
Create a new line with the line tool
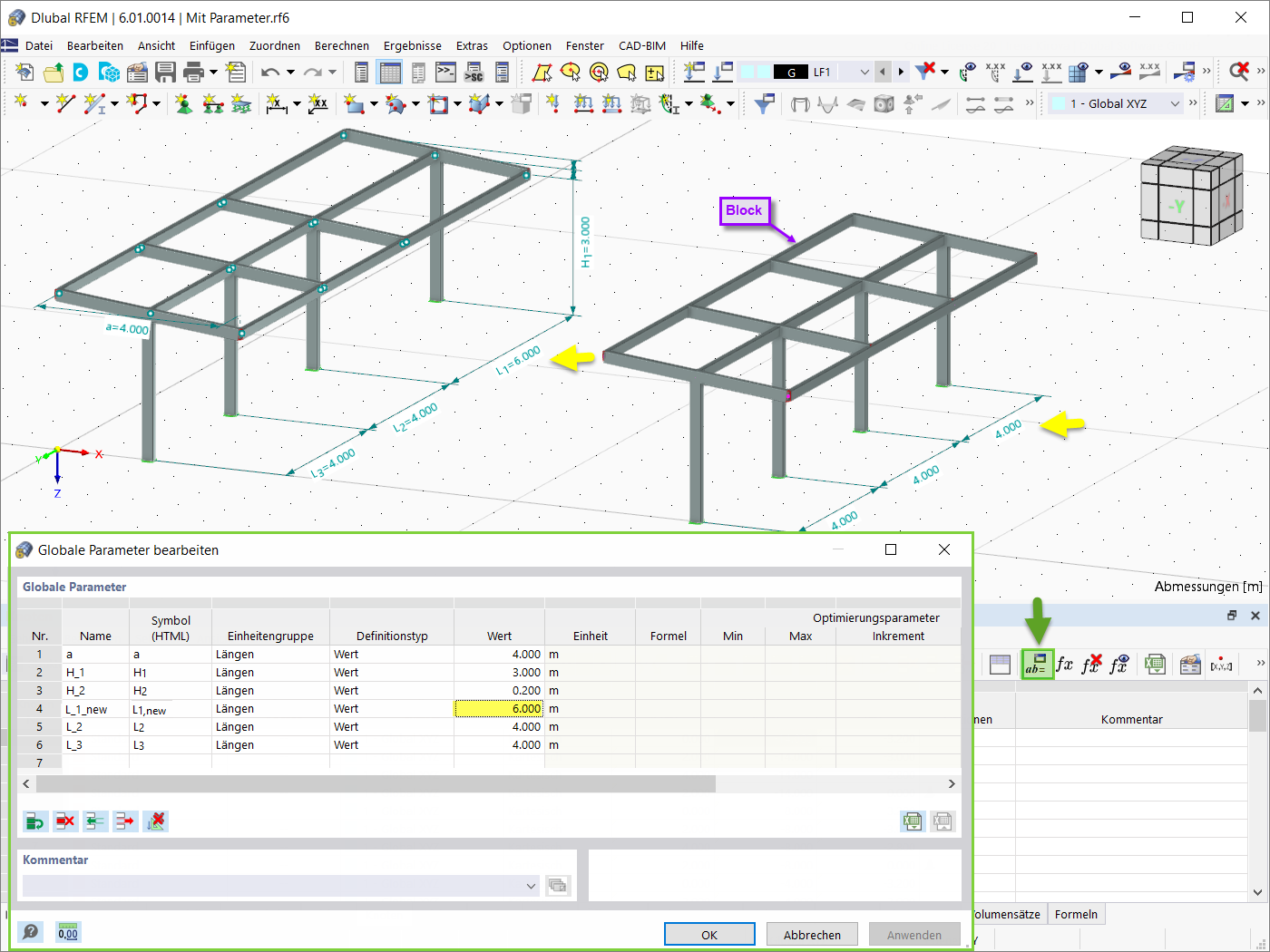(65, 103)
